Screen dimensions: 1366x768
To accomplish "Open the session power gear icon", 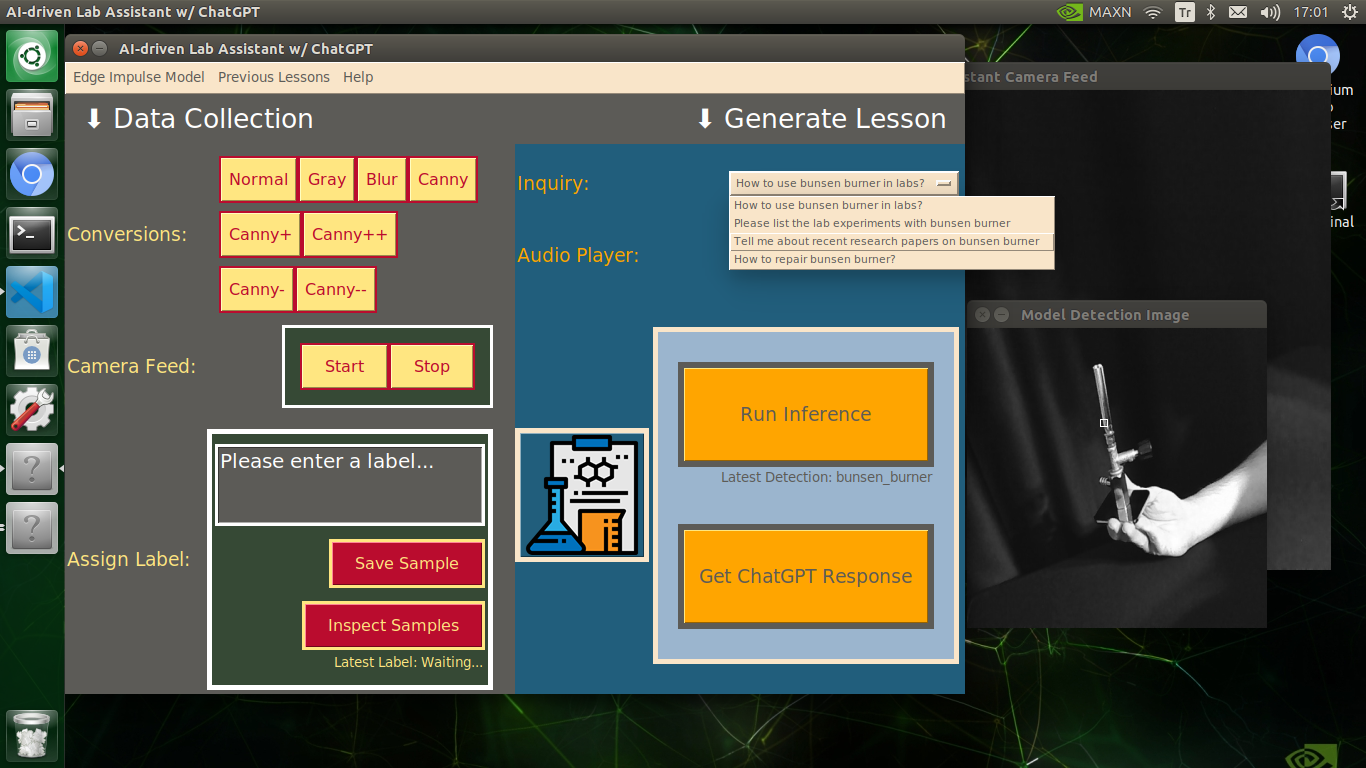I will click(1349, 12).
